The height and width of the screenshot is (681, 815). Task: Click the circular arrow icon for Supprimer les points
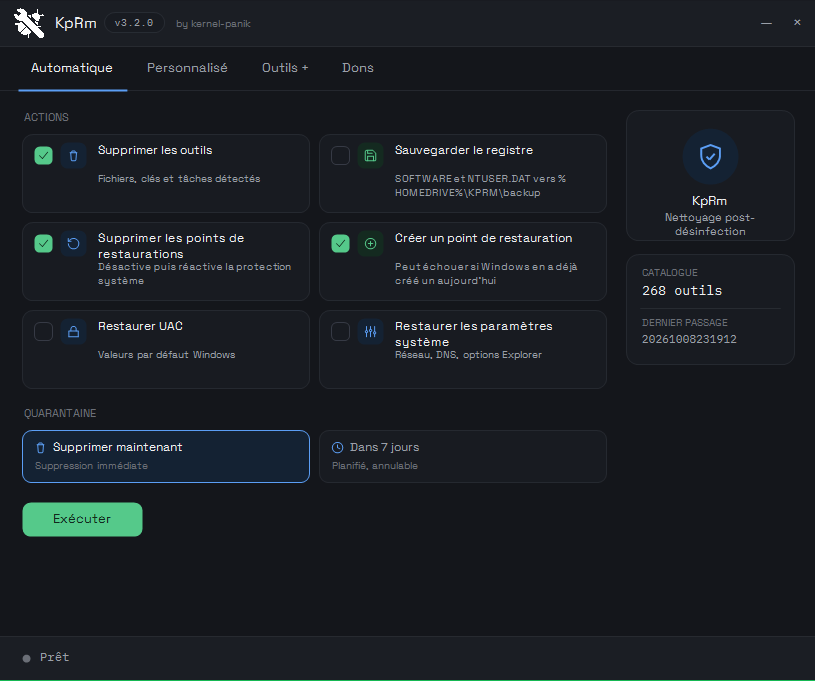[74, 243]
